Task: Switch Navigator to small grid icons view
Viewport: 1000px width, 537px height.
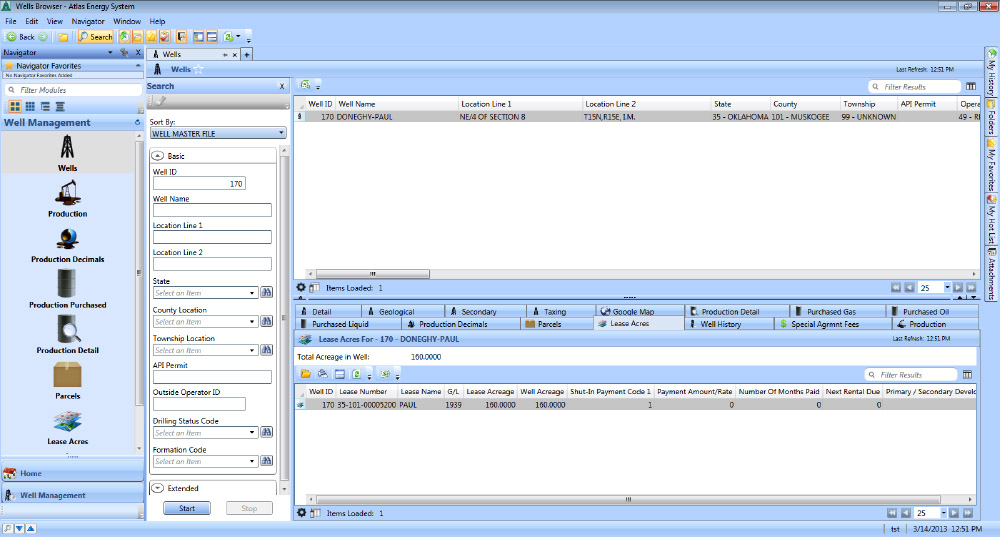Action: pyautogui.click(x=30, y=107)
